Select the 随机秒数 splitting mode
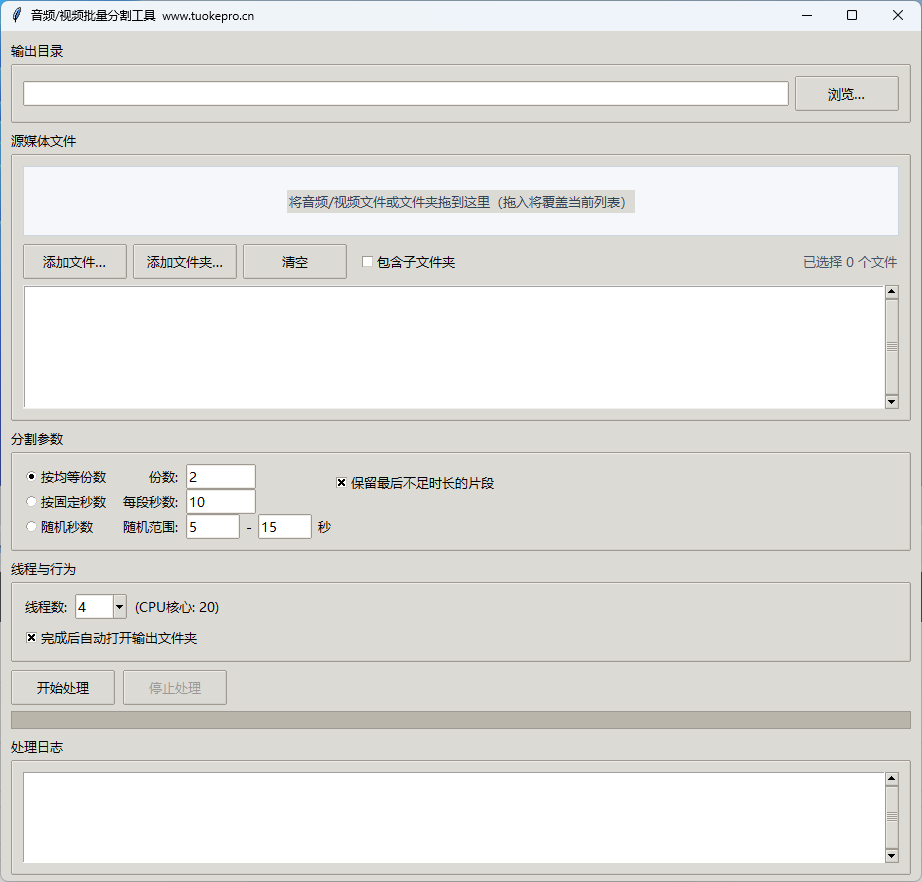922x882 pixels. [x=31, y=526]
